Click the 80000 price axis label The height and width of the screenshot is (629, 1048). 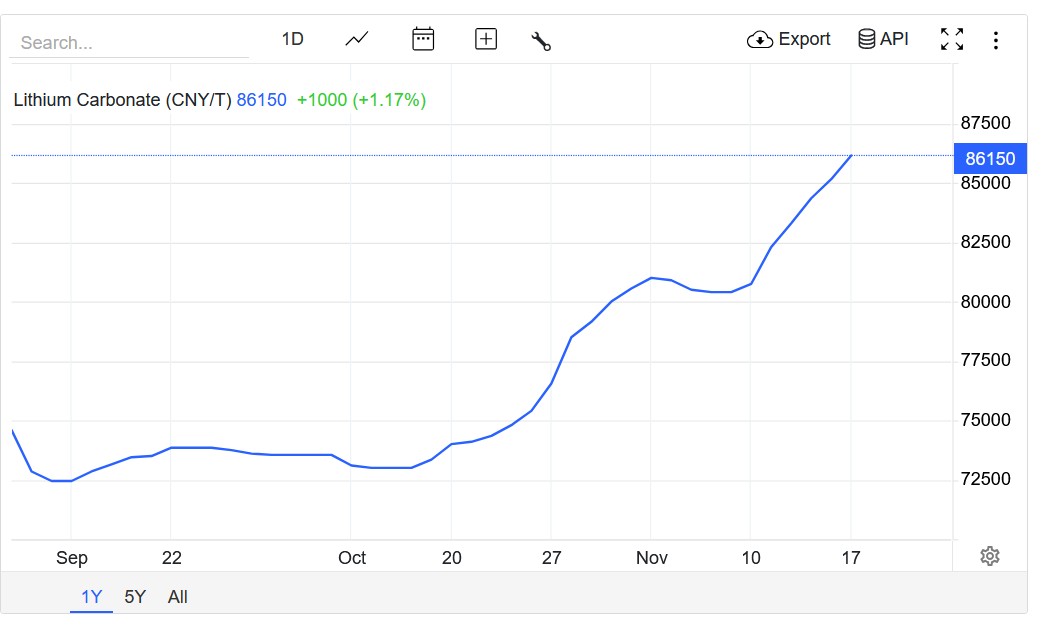coord(985,302)
